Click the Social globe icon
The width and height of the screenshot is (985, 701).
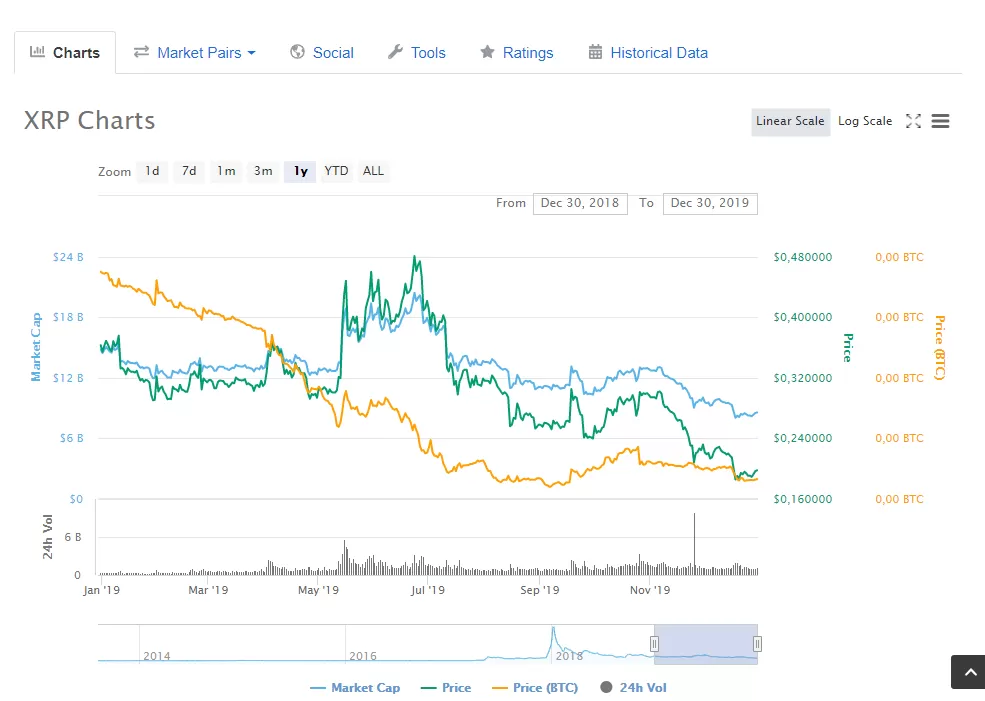tap(296, 52)
